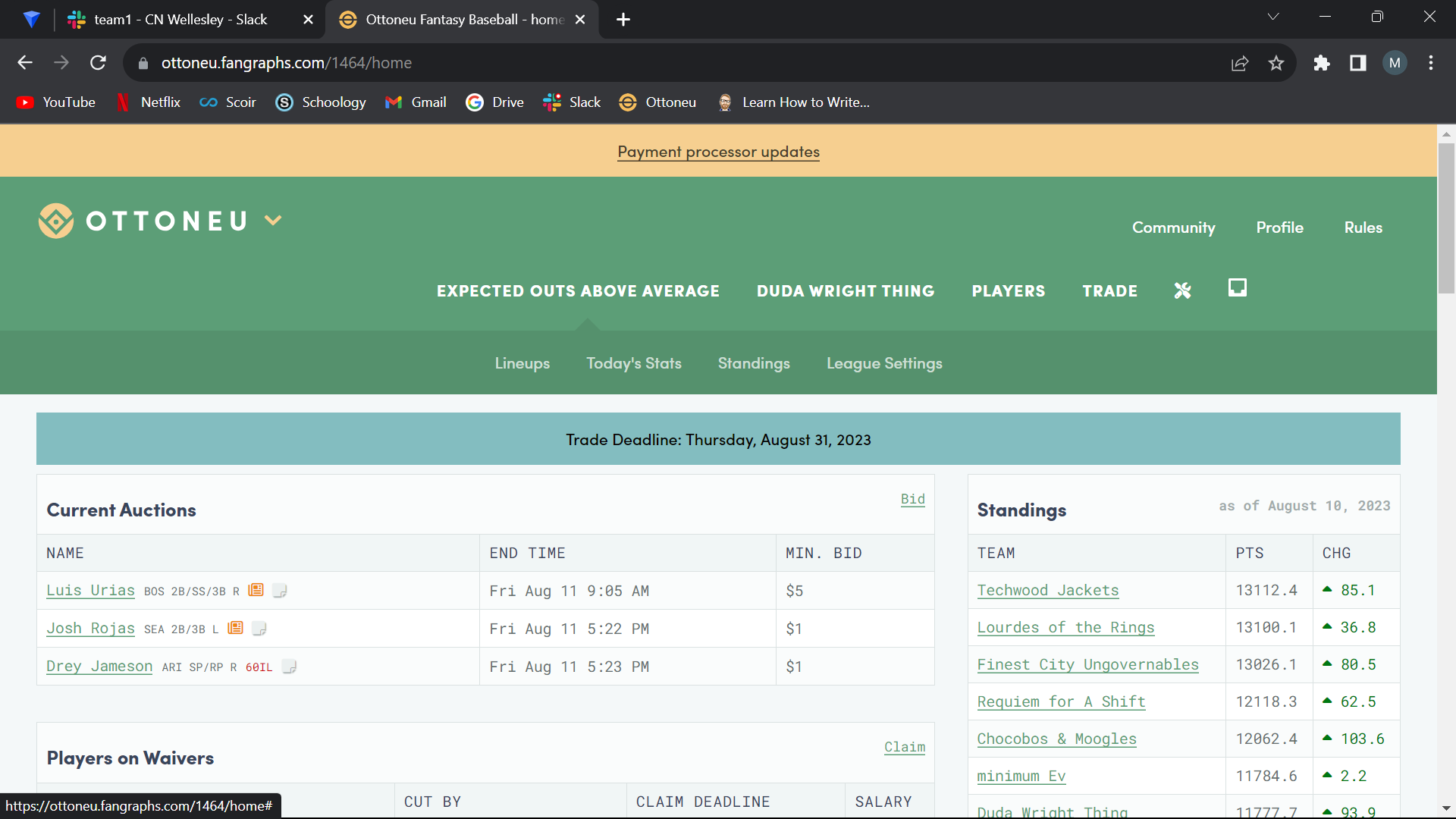Open the Slack bookmark
This screenshot has width=1456, height=819.
point(572,102)
